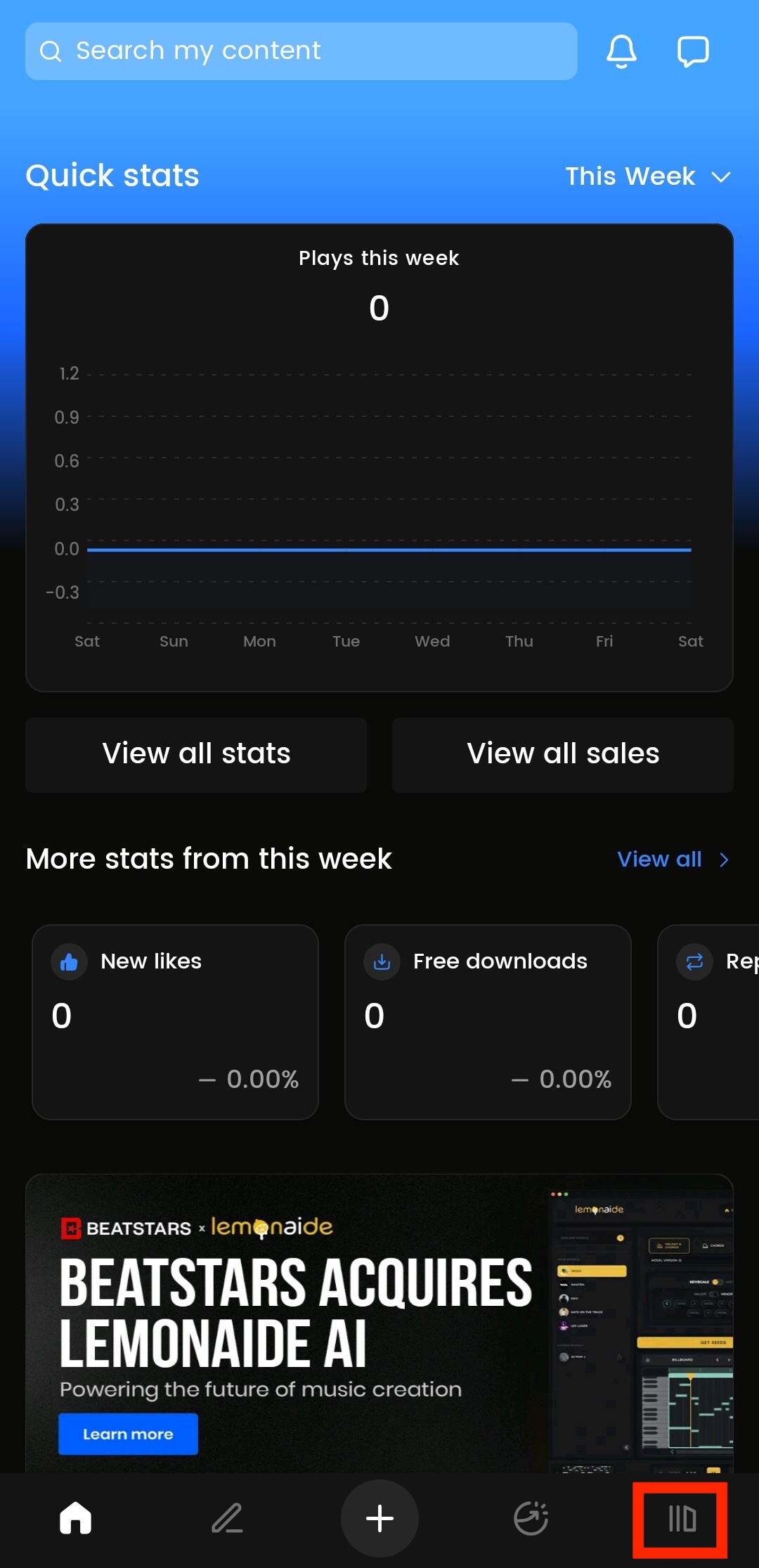Expand View all stats arrow
This screenshot has height=1568, width=759.
[x=724, y=860]
